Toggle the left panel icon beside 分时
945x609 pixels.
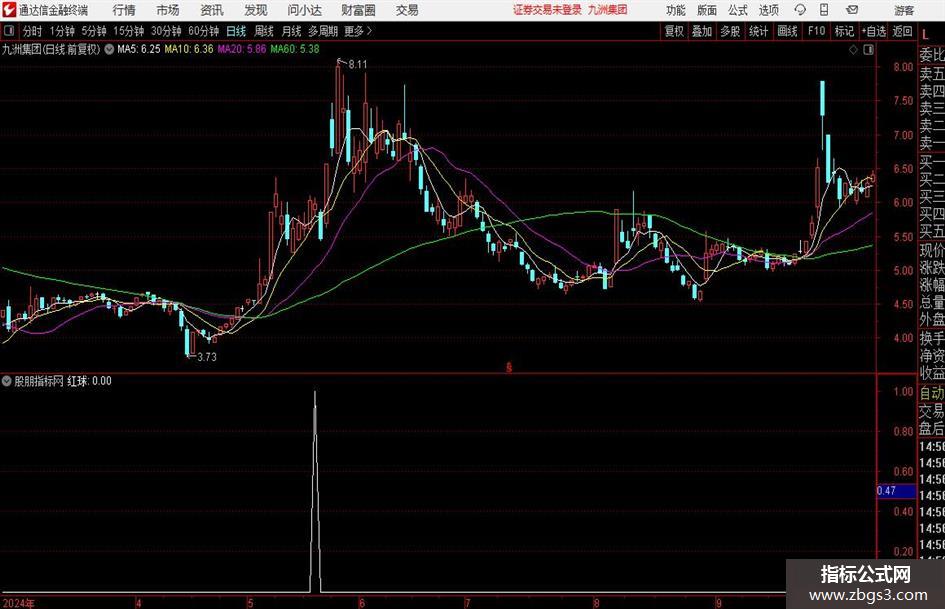[8, 31]
